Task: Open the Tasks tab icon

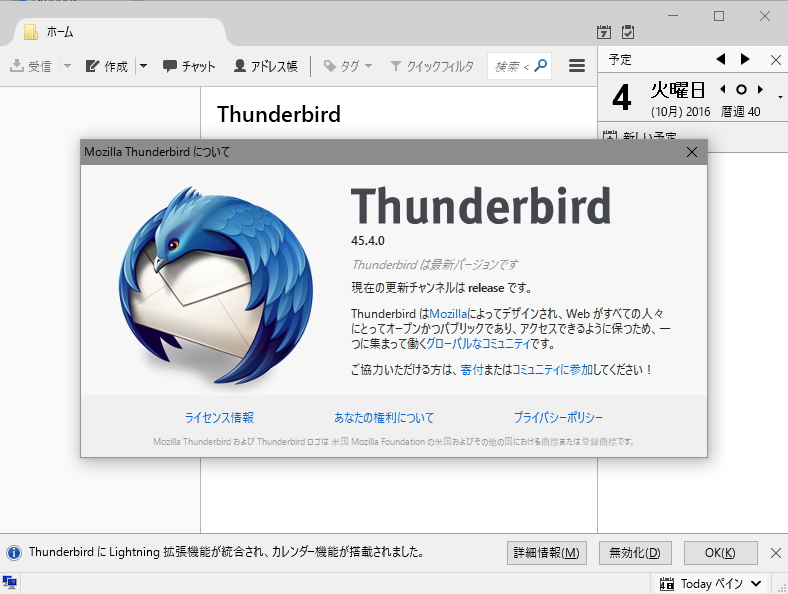Action: pos(628,32)
